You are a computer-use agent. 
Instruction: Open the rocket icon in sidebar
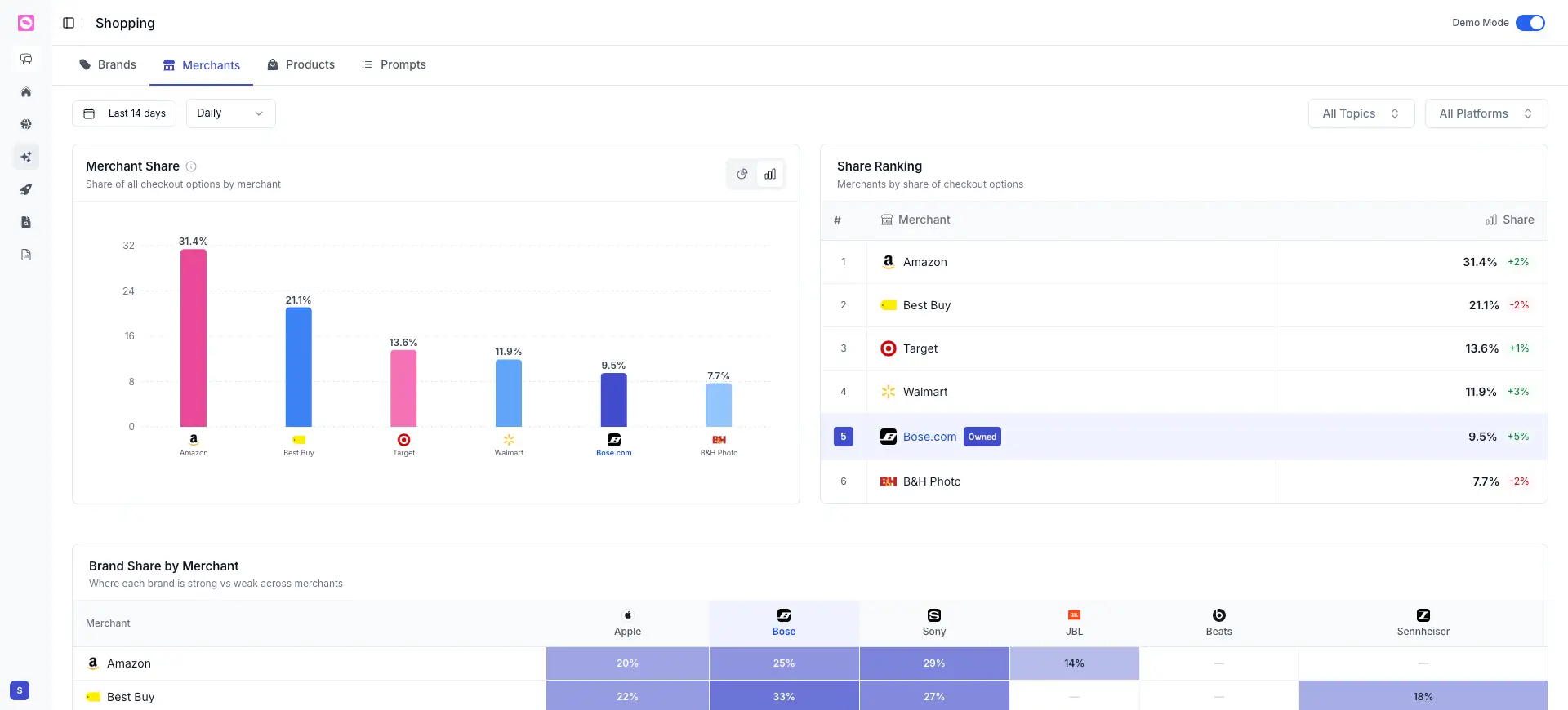26,189
